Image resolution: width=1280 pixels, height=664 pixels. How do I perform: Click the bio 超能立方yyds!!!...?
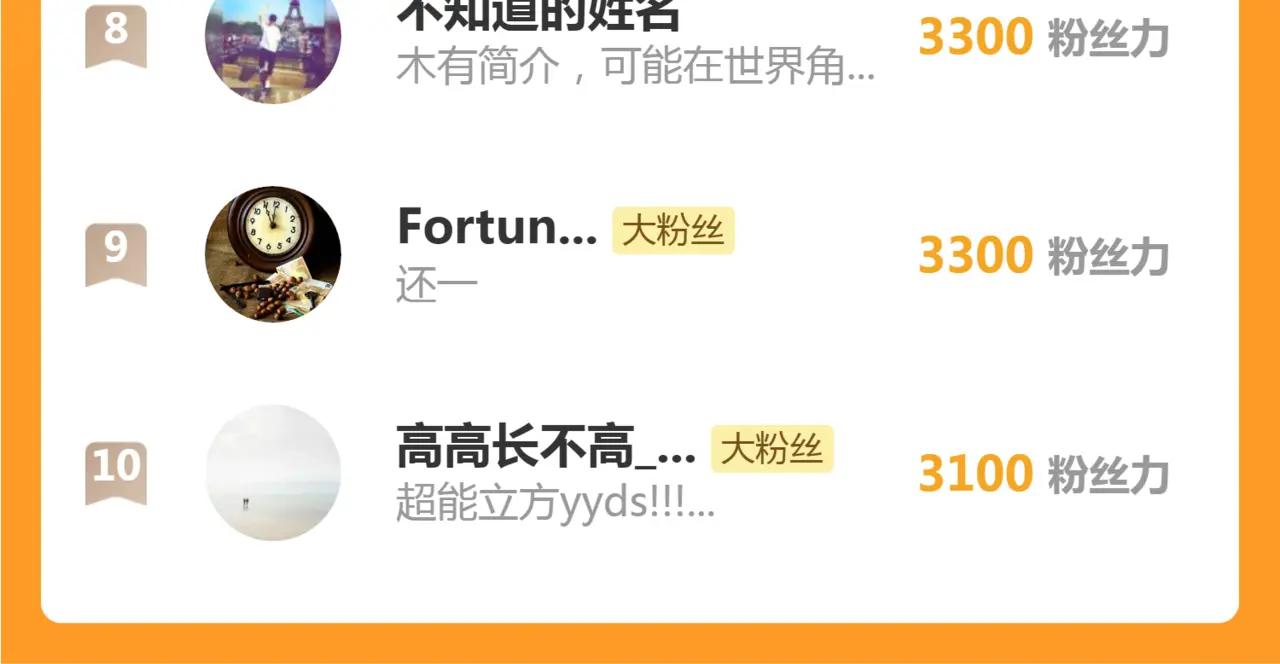pyautogui.click(x=556, y=504)
